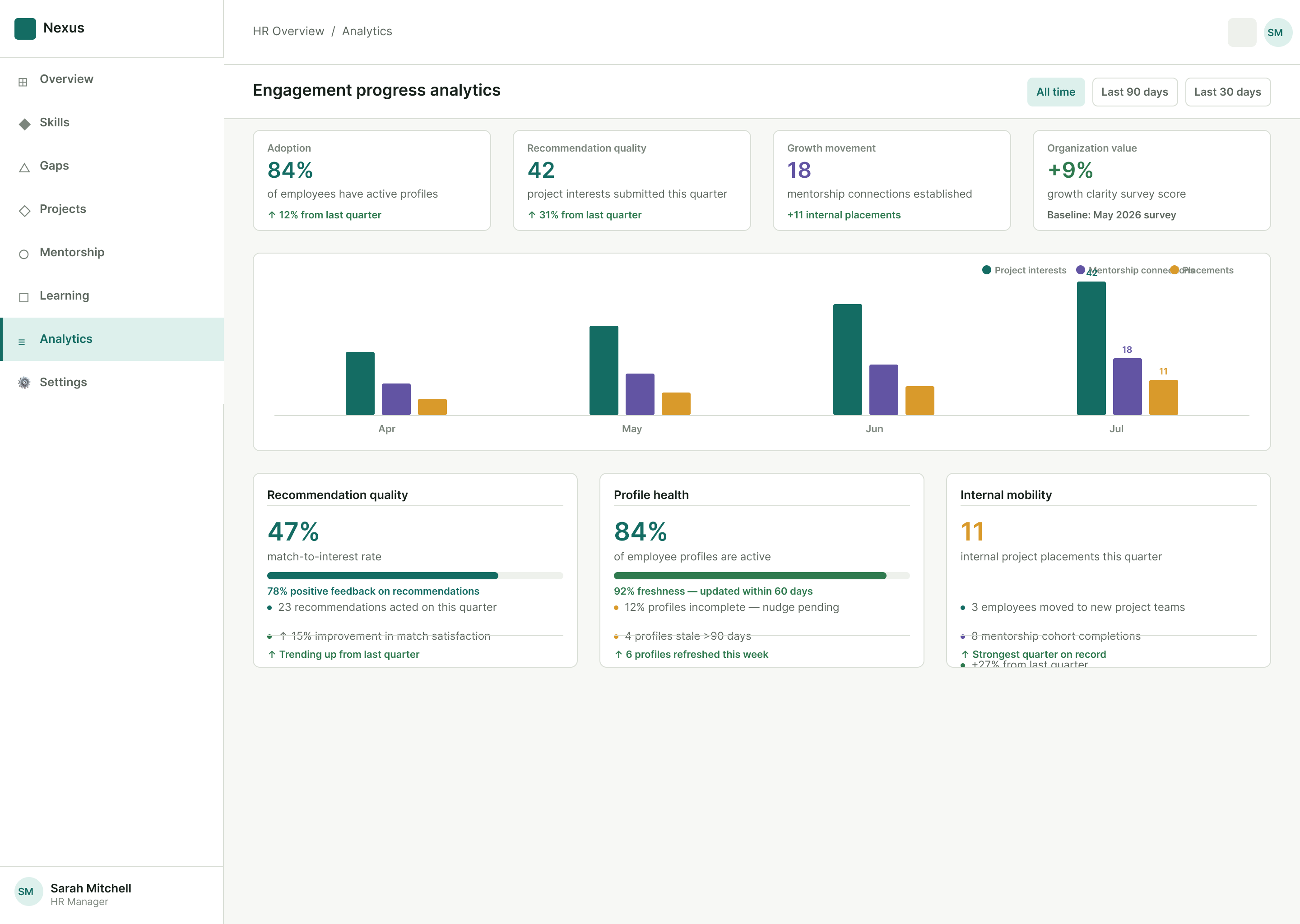Click the Mentorship circle icon
1300x924 pixels.
tap(23, 254)
